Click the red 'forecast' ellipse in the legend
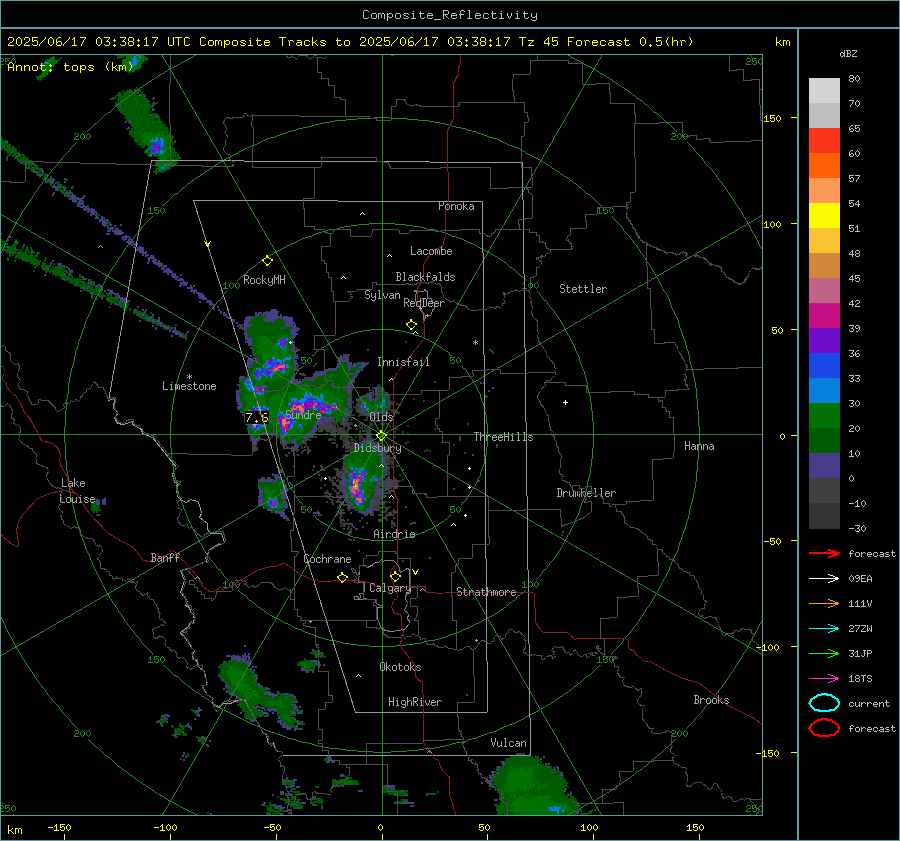Image resolution: width=900 pixels, height=841 pixels. (824, 728)
